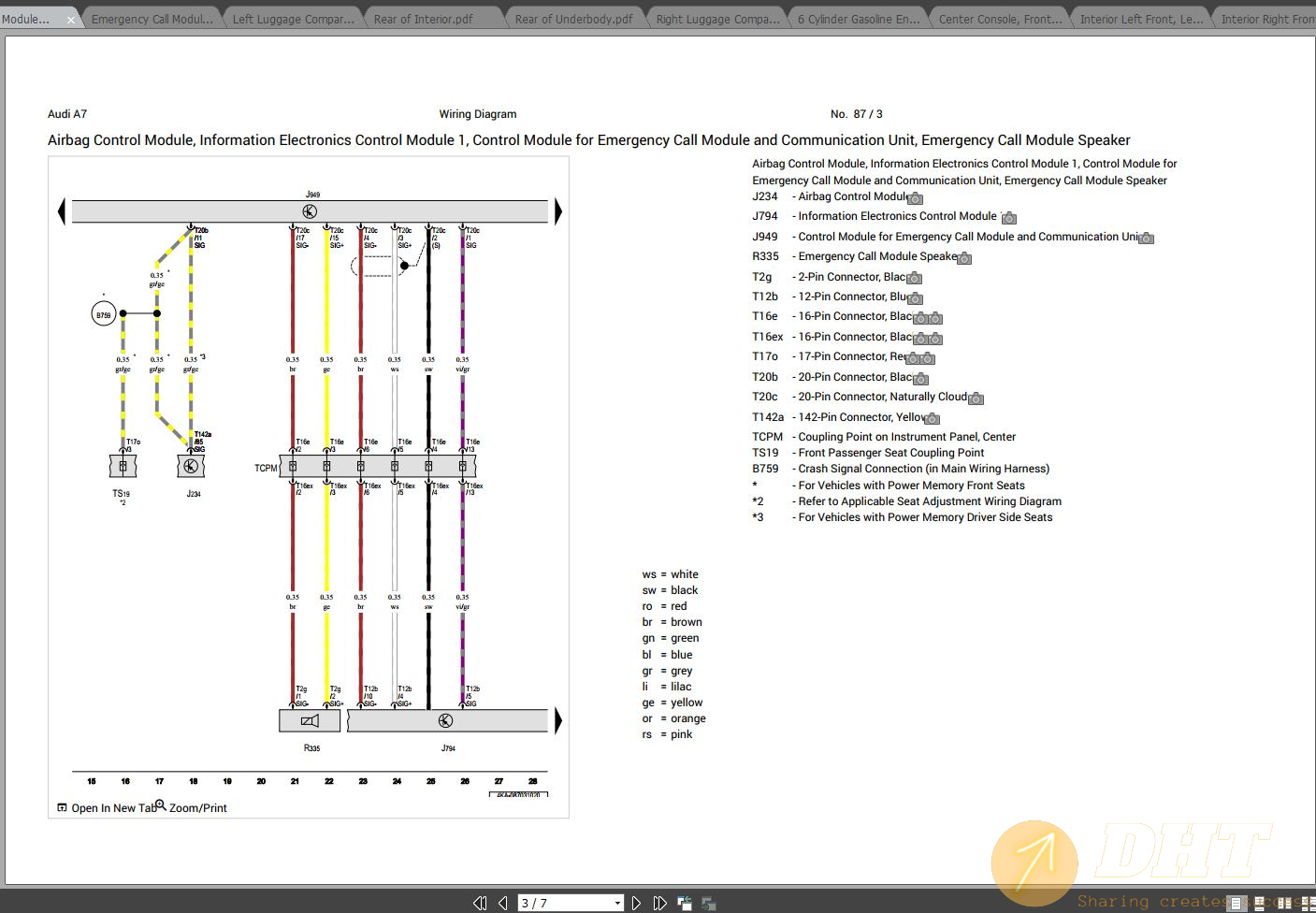Switch to Center Console, Front tab
The width and height of the screenshot is (1316, 913).
[1000, 19]
